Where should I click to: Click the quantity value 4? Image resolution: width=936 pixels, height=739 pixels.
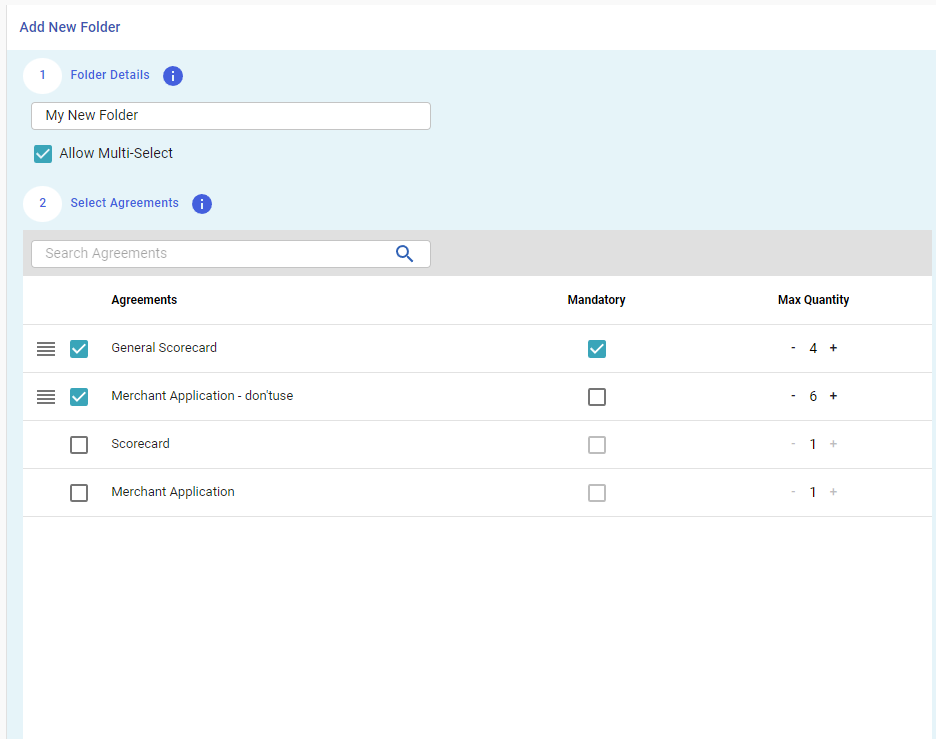point(813,348)
